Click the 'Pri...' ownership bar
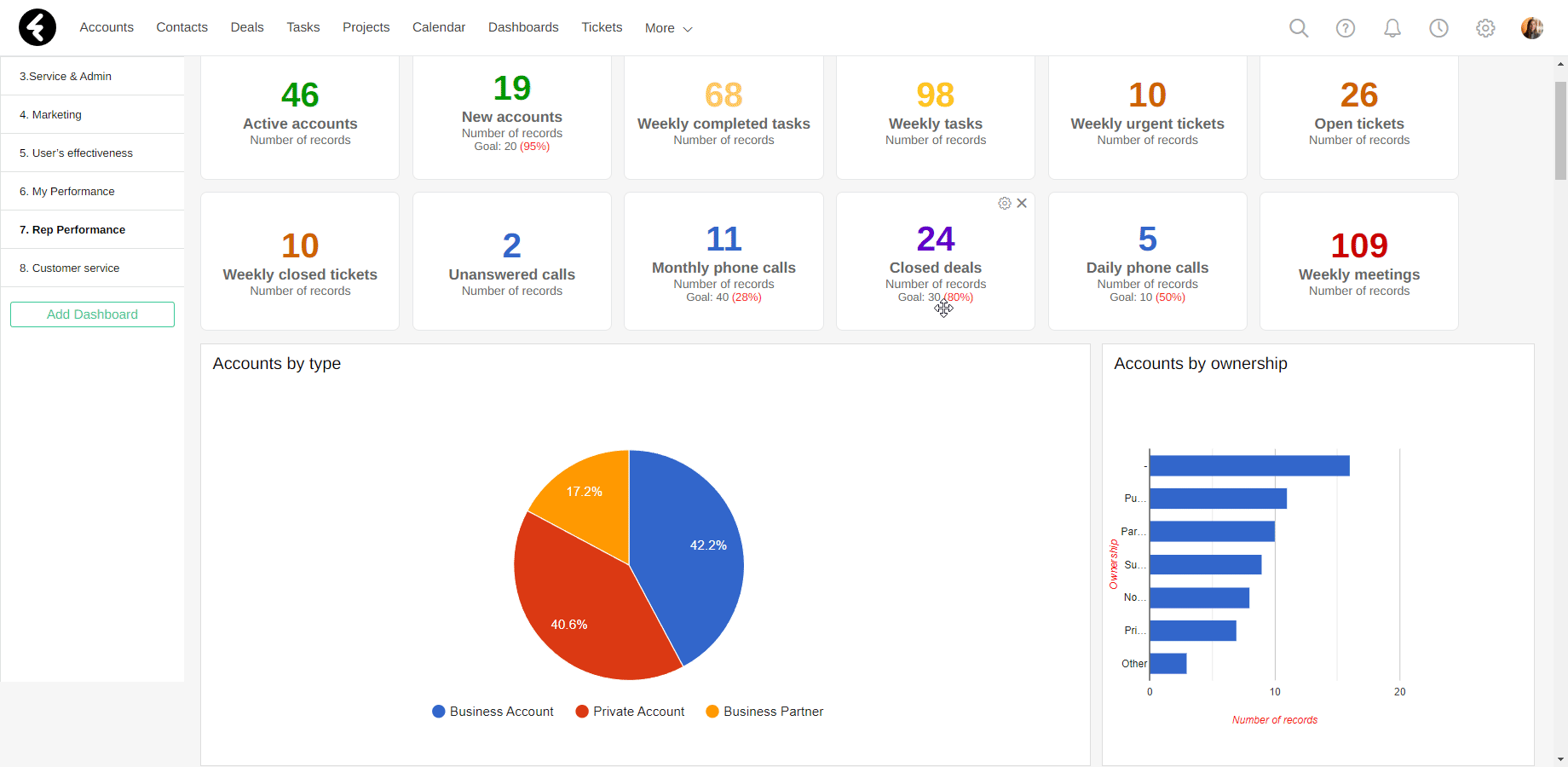This screenshot has height=767, width=1568. click(x=1193, y=631)
